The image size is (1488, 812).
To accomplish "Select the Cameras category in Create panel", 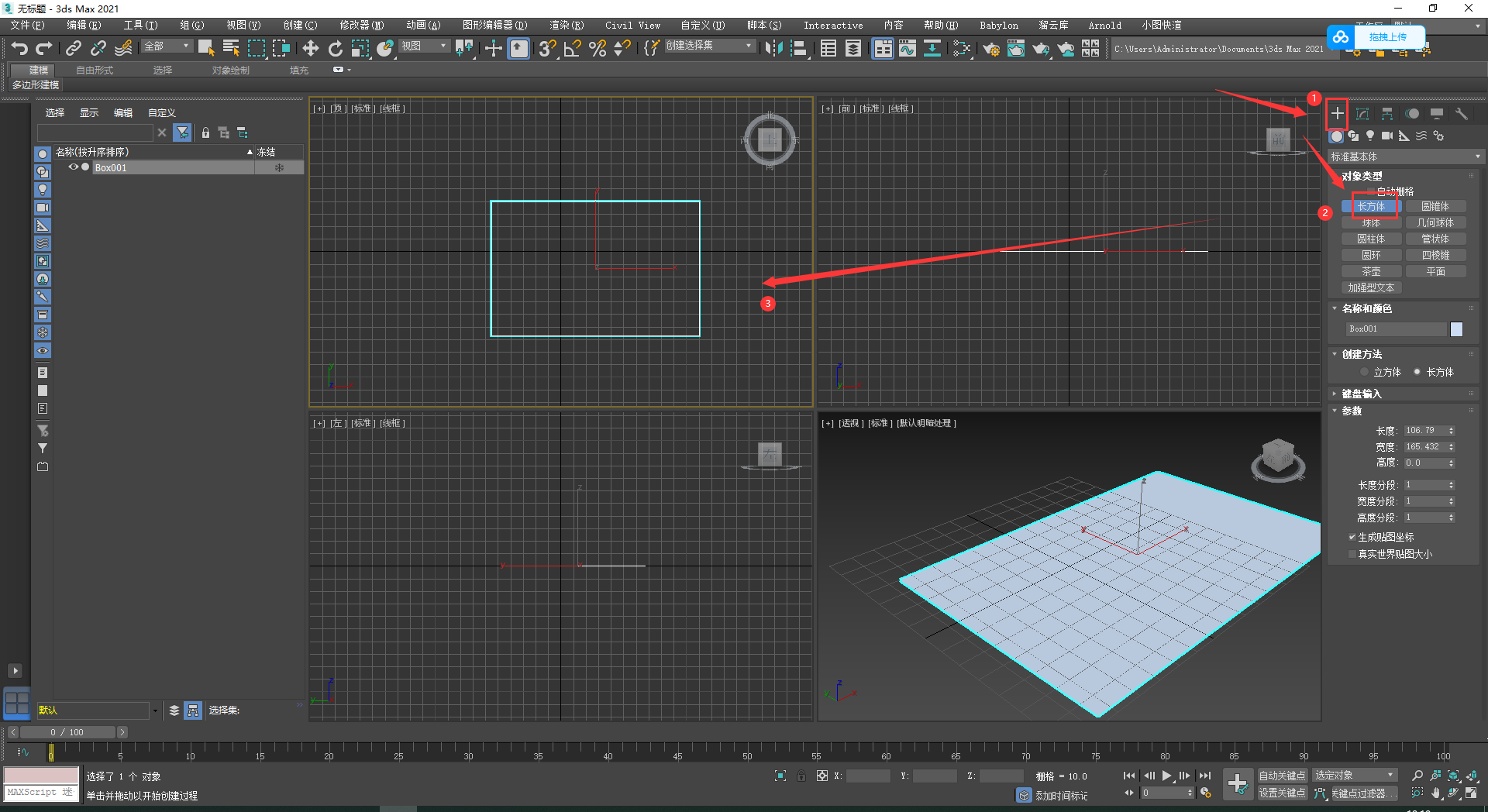I will pyautogui.click(x=1387, y=136).
